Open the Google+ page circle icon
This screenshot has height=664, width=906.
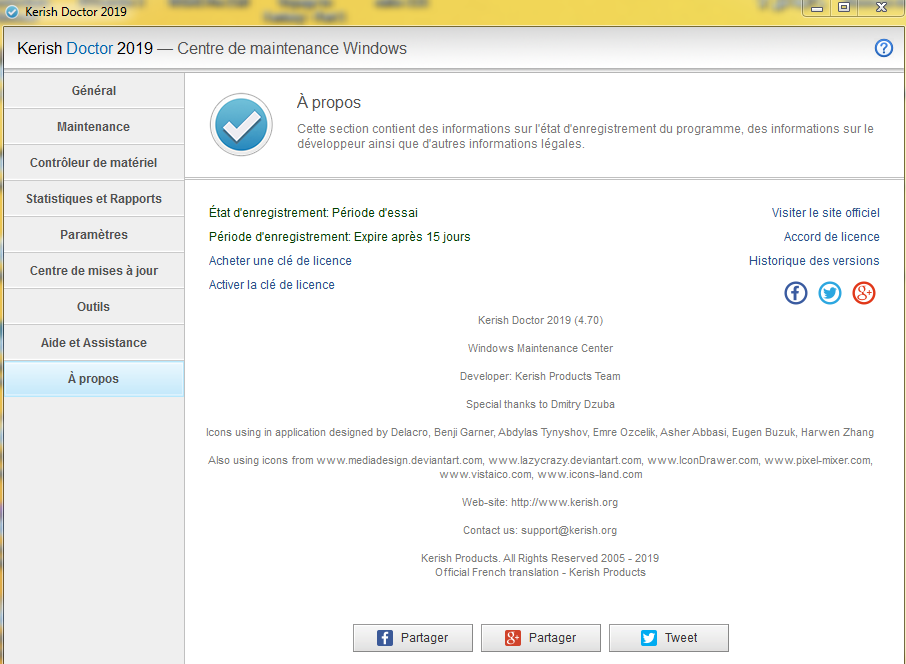[x=864, y=293]
